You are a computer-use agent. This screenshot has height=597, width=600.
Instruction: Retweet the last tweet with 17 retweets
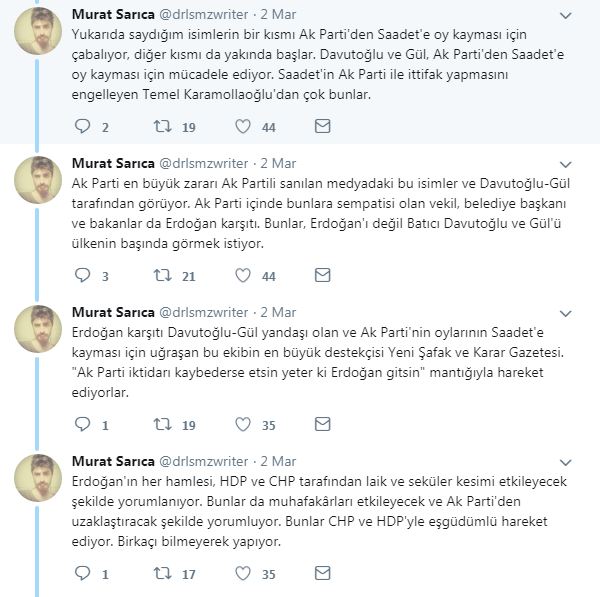coord(162,574)
